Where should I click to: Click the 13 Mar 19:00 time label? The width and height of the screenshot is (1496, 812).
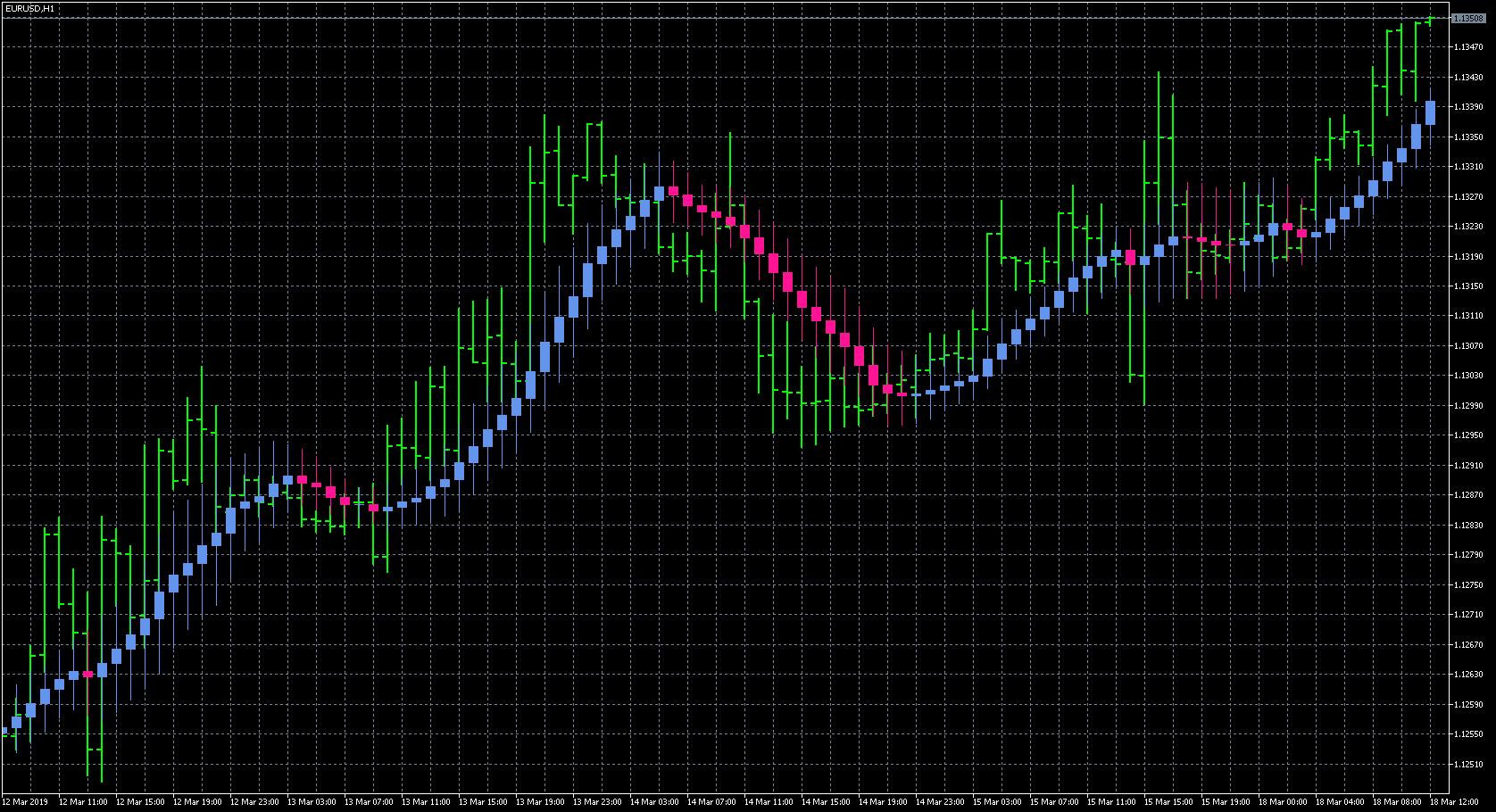(x=540, y=802)
